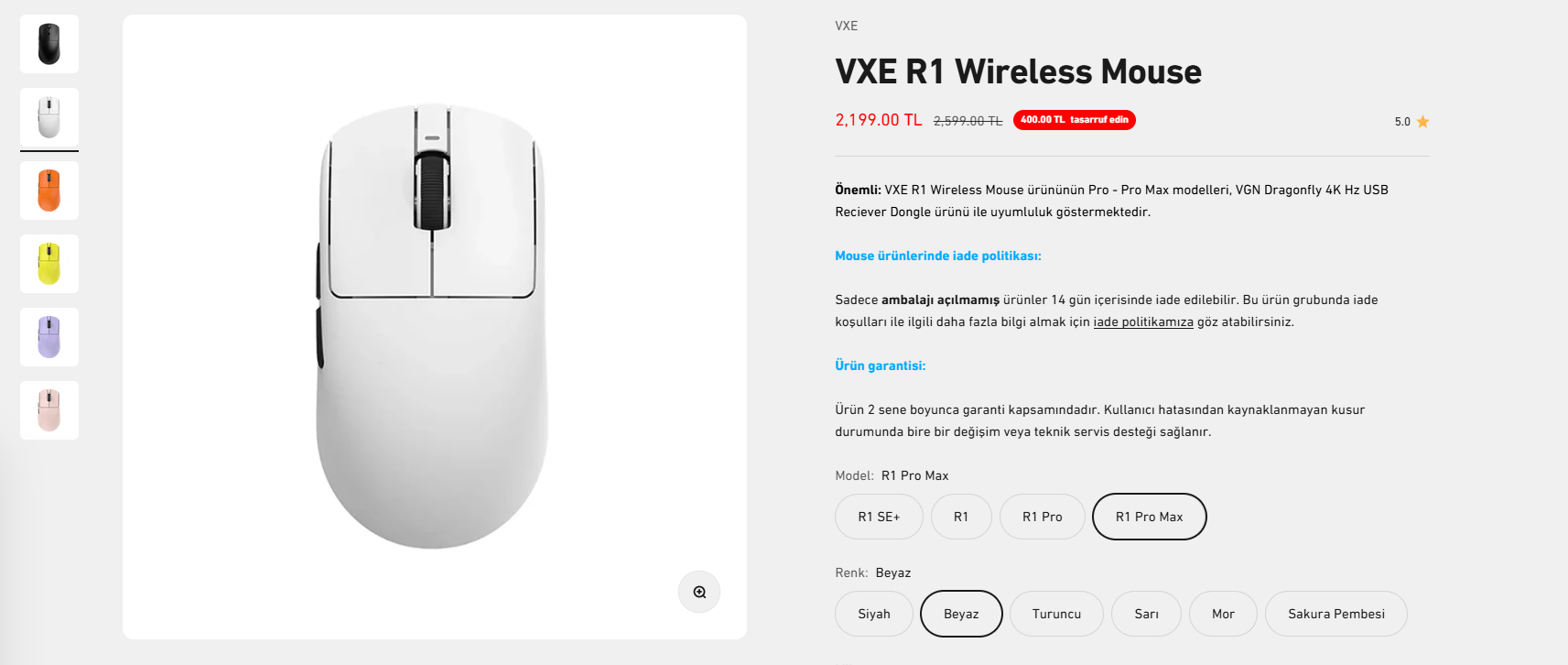
Task: Open the iade politikamıza link
Action: pyautogui.click(x=1143, y=322)
